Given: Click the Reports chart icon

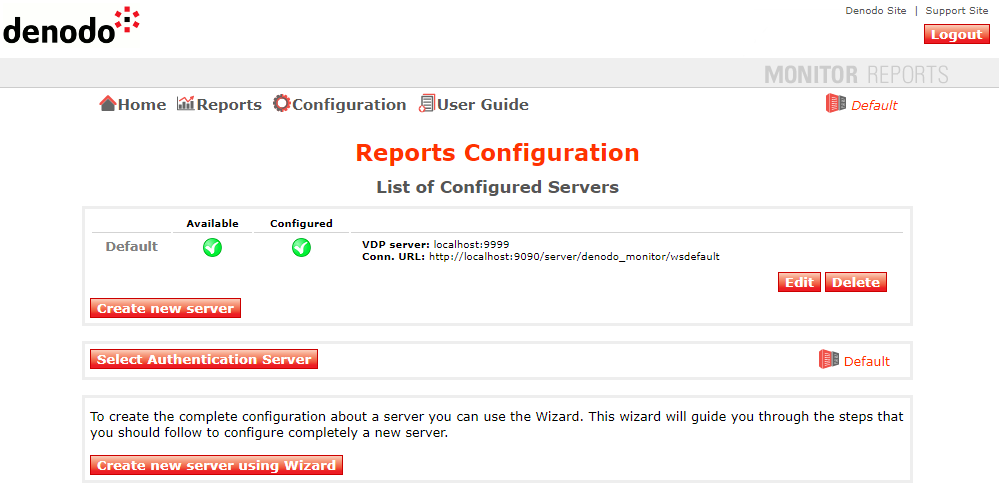Looking at the screenshot, I should point(185,103).
